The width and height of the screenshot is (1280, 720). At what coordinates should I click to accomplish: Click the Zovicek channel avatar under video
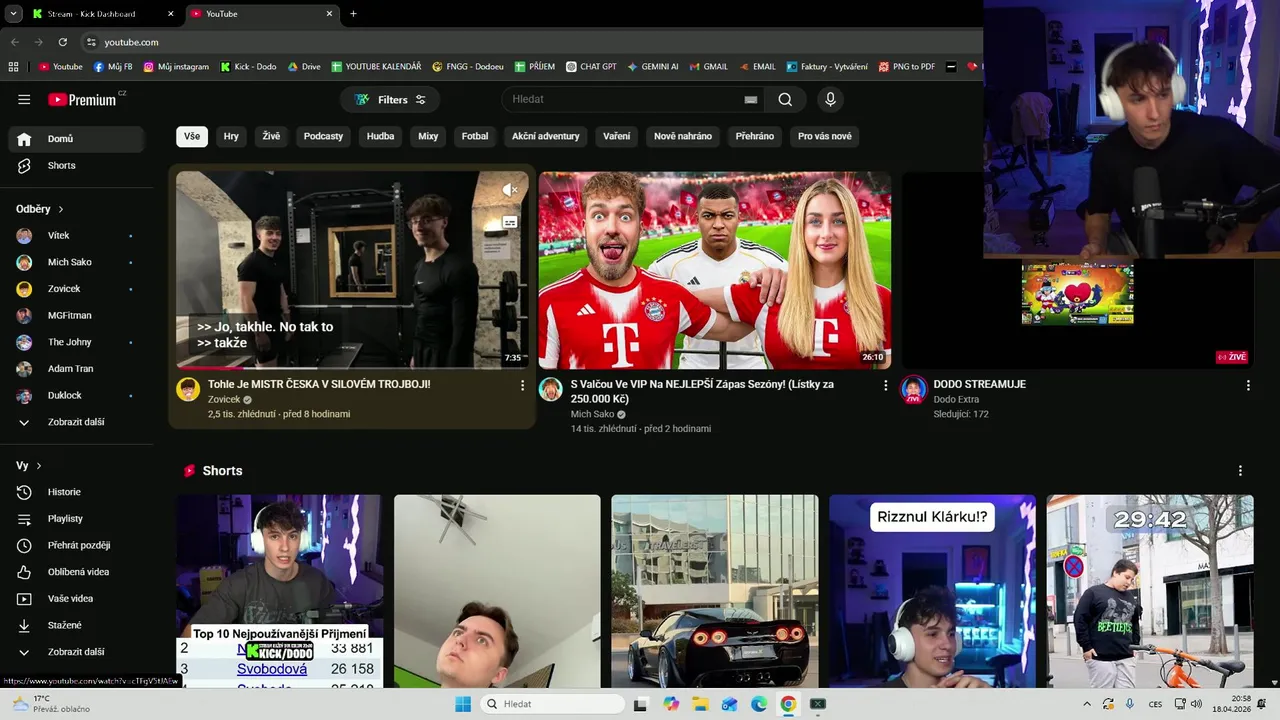click(x=188, y=390)
